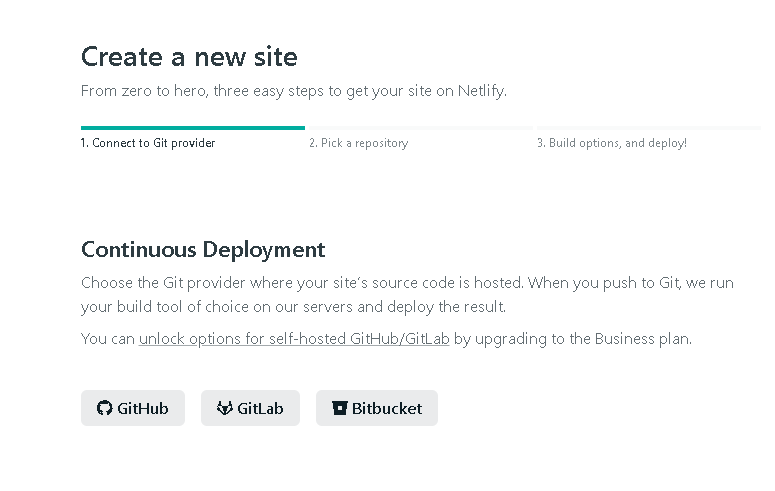
Task: Click the words Business plan
Action: point(642,339)
